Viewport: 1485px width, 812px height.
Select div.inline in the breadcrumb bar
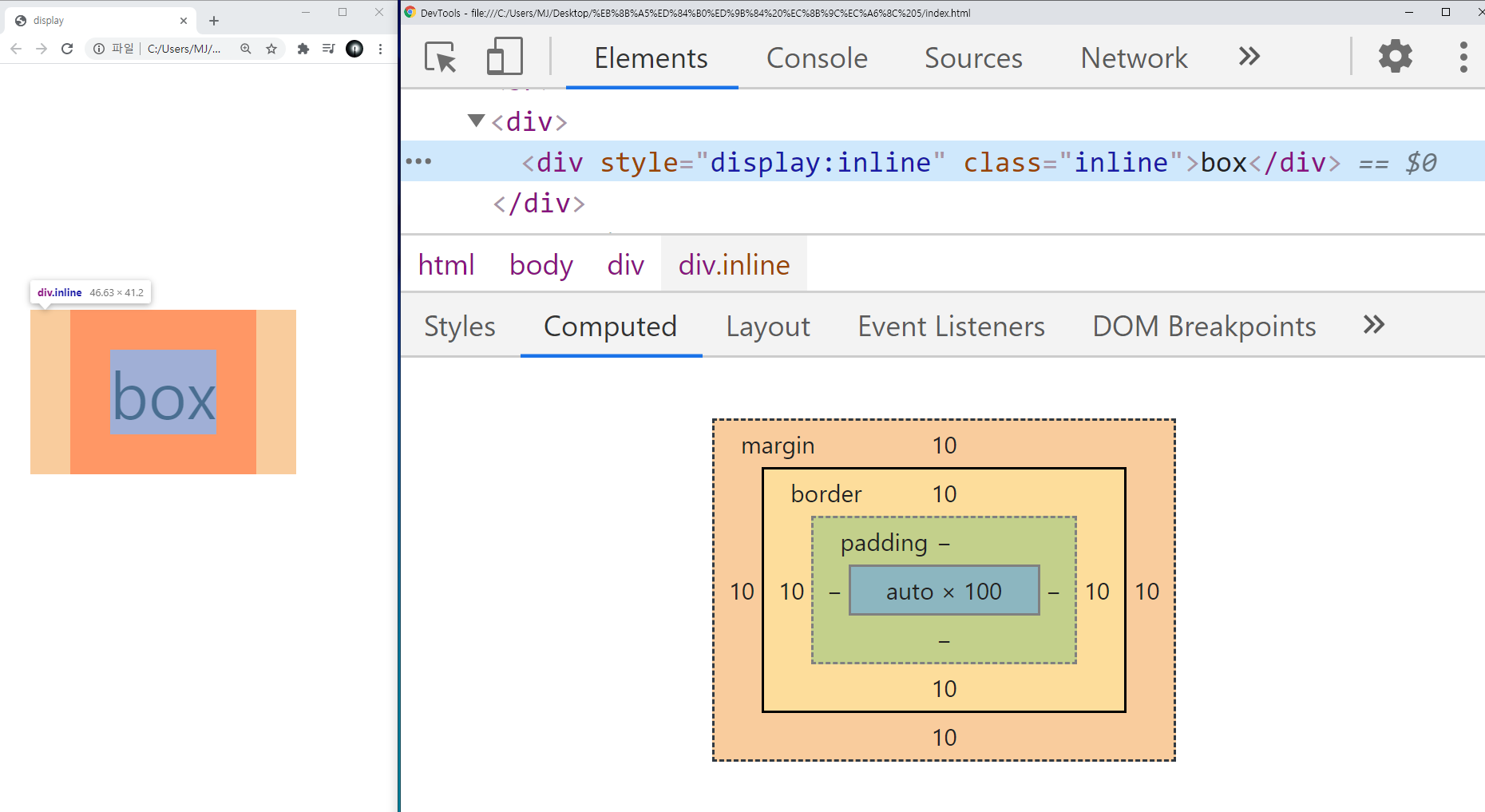[734, 264]
